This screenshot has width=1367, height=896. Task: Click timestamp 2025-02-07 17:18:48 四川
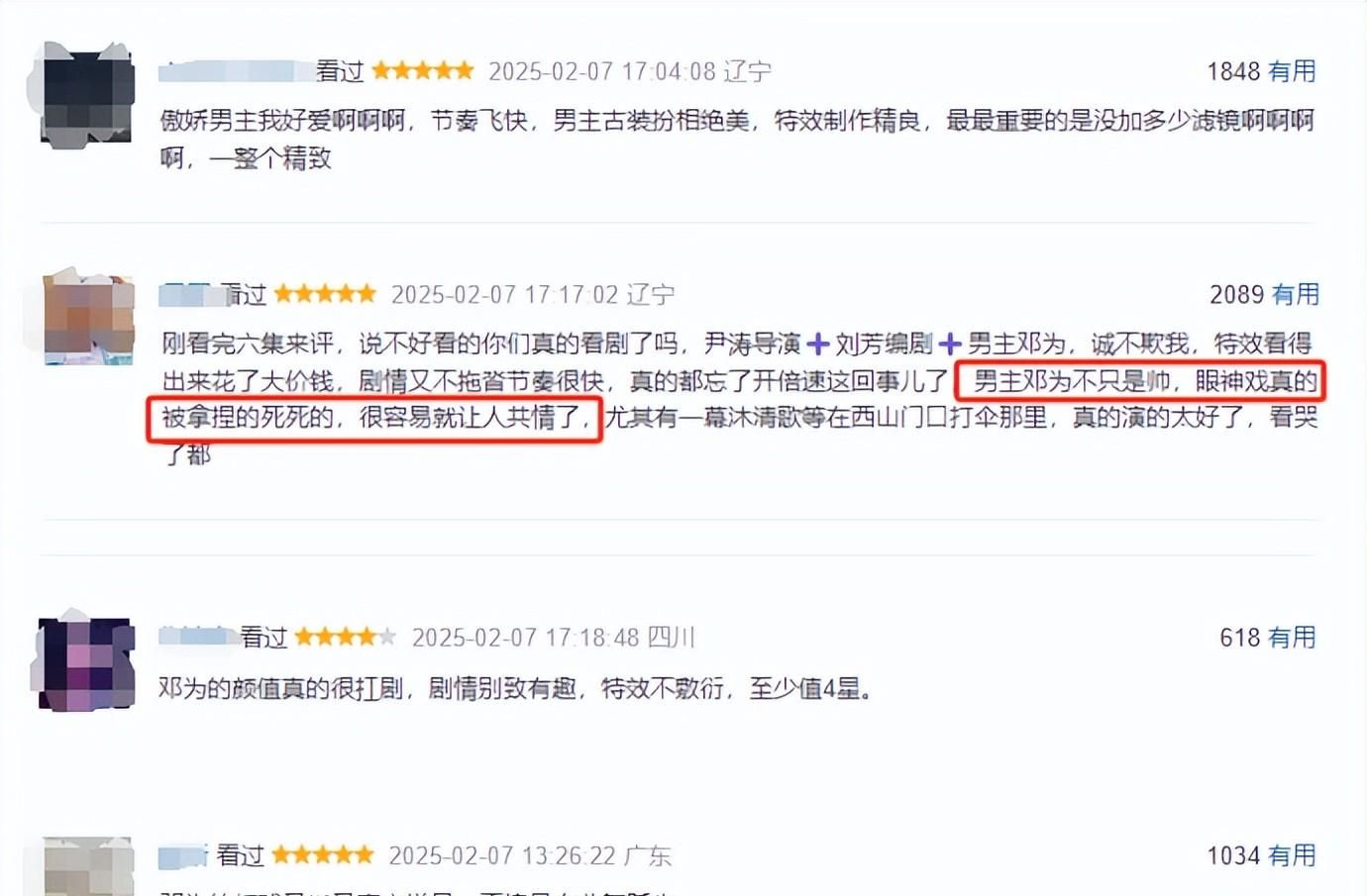pyautogui.click(x=554, y=638)
